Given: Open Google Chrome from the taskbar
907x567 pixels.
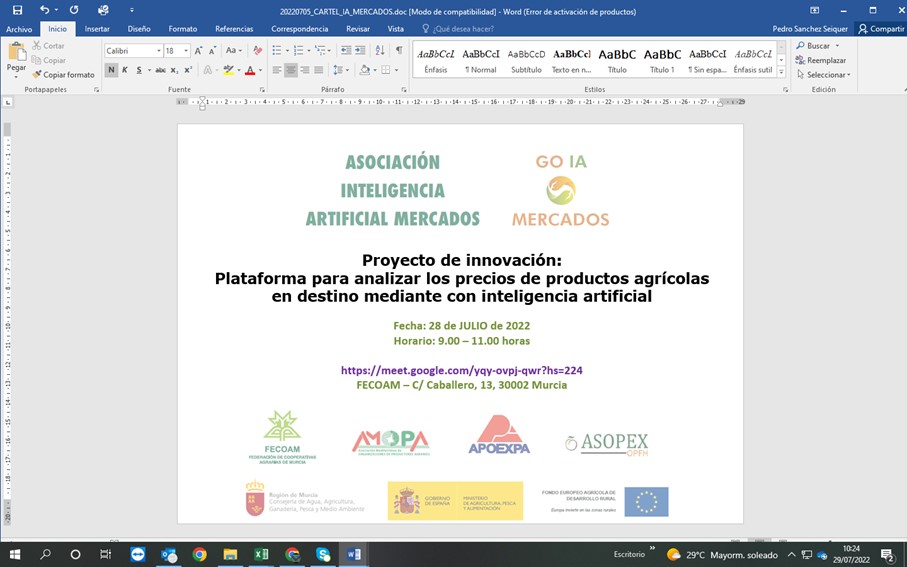Looking at the screenshot, I should pyautogui.click(x=200, y=554).
